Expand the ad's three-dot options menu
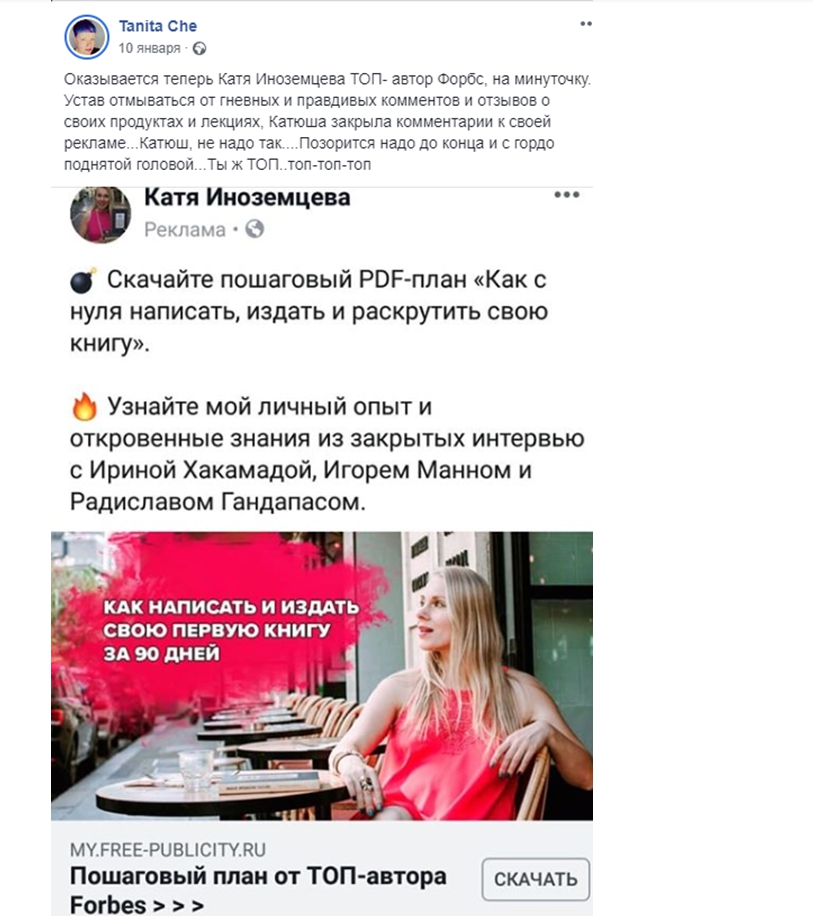 point(567,195)
